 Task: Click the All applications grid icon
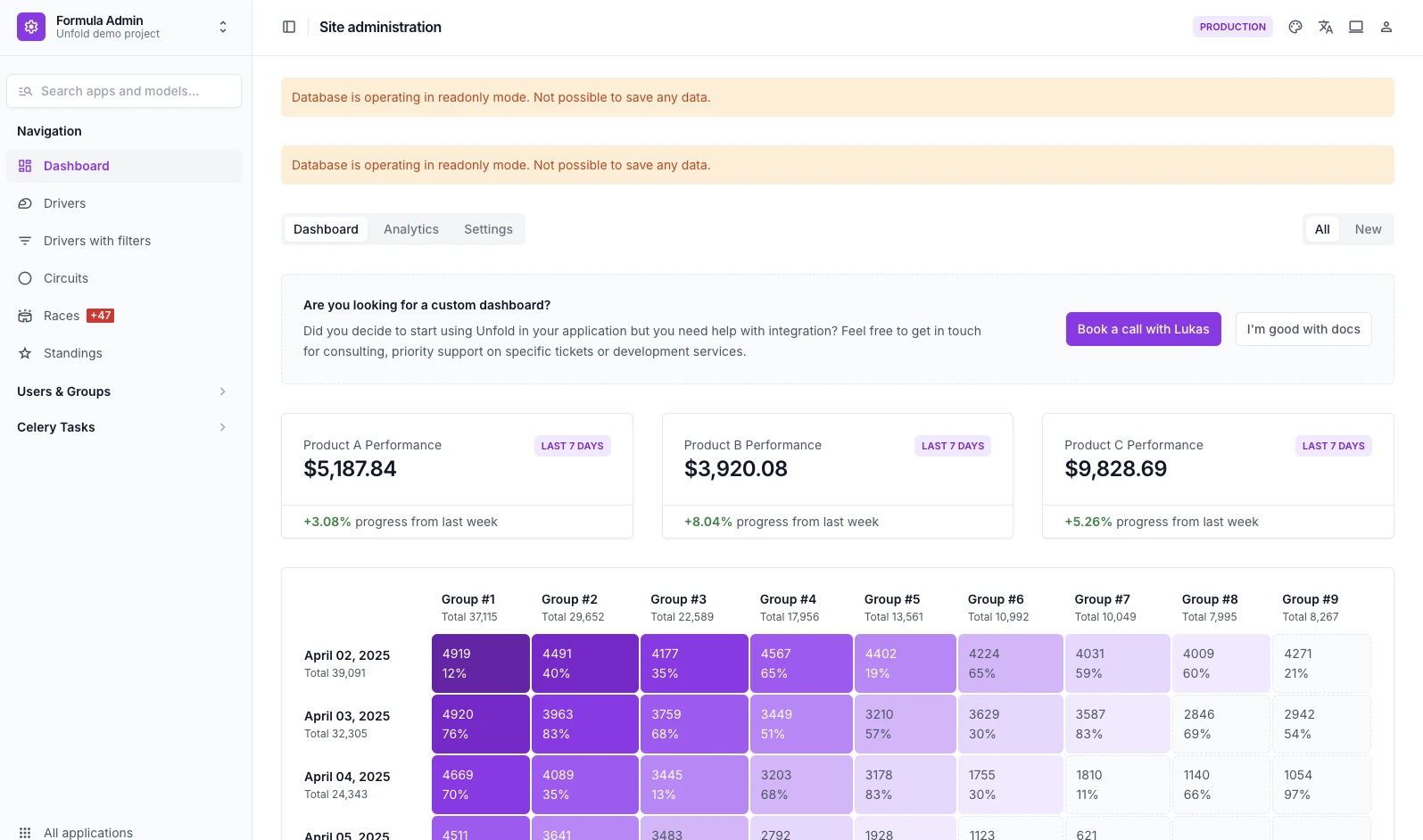point(25,832)
